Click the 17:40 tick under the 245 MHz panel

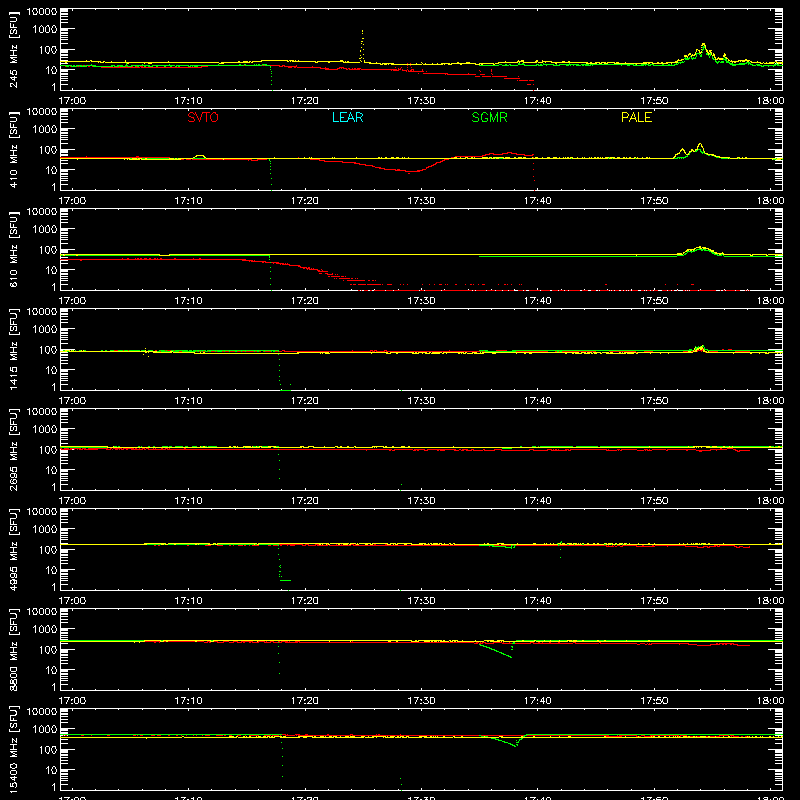(x=538, y=101)
